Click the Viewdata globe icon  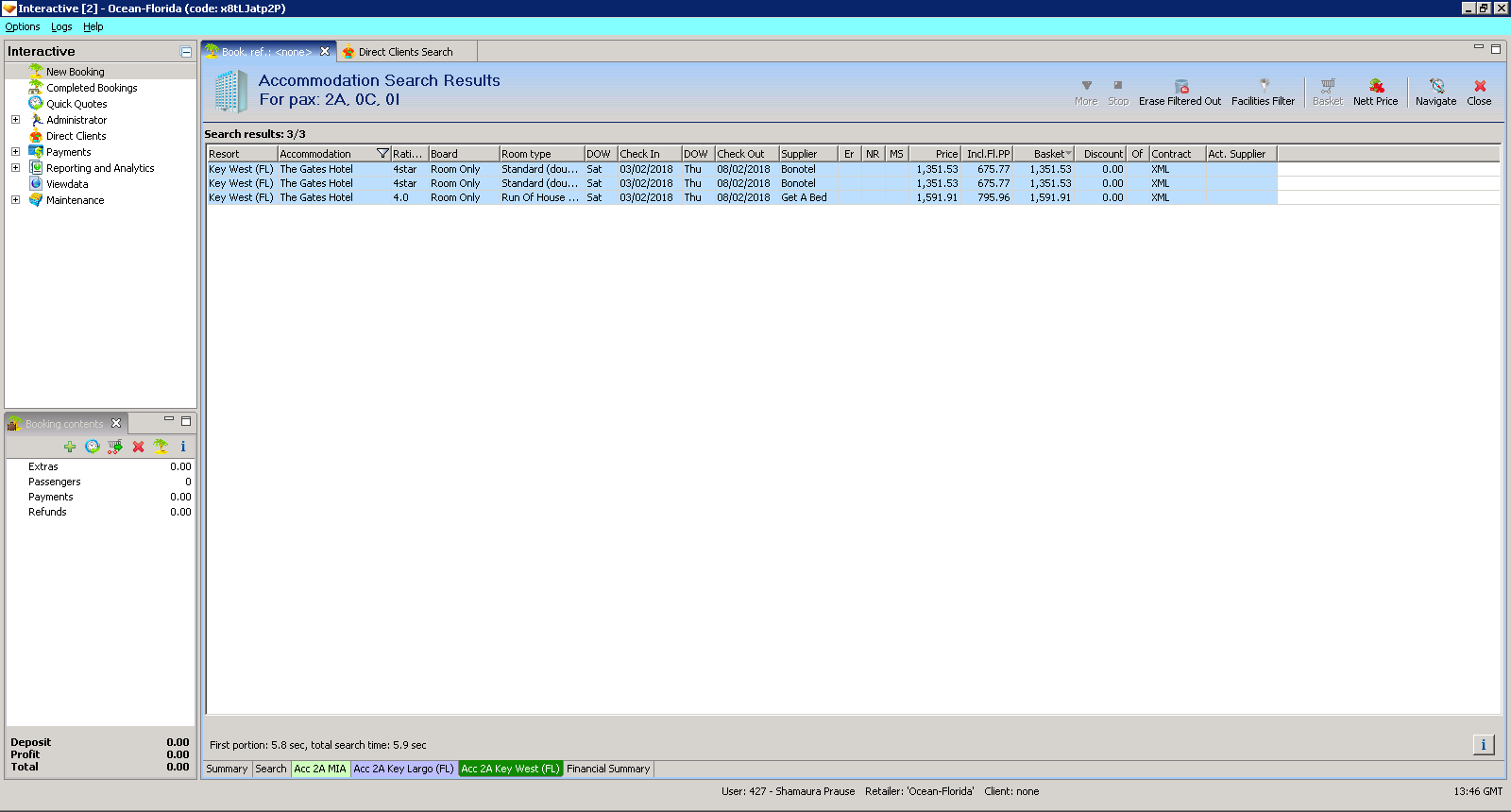pyautogui.click(x=36, y=183)
